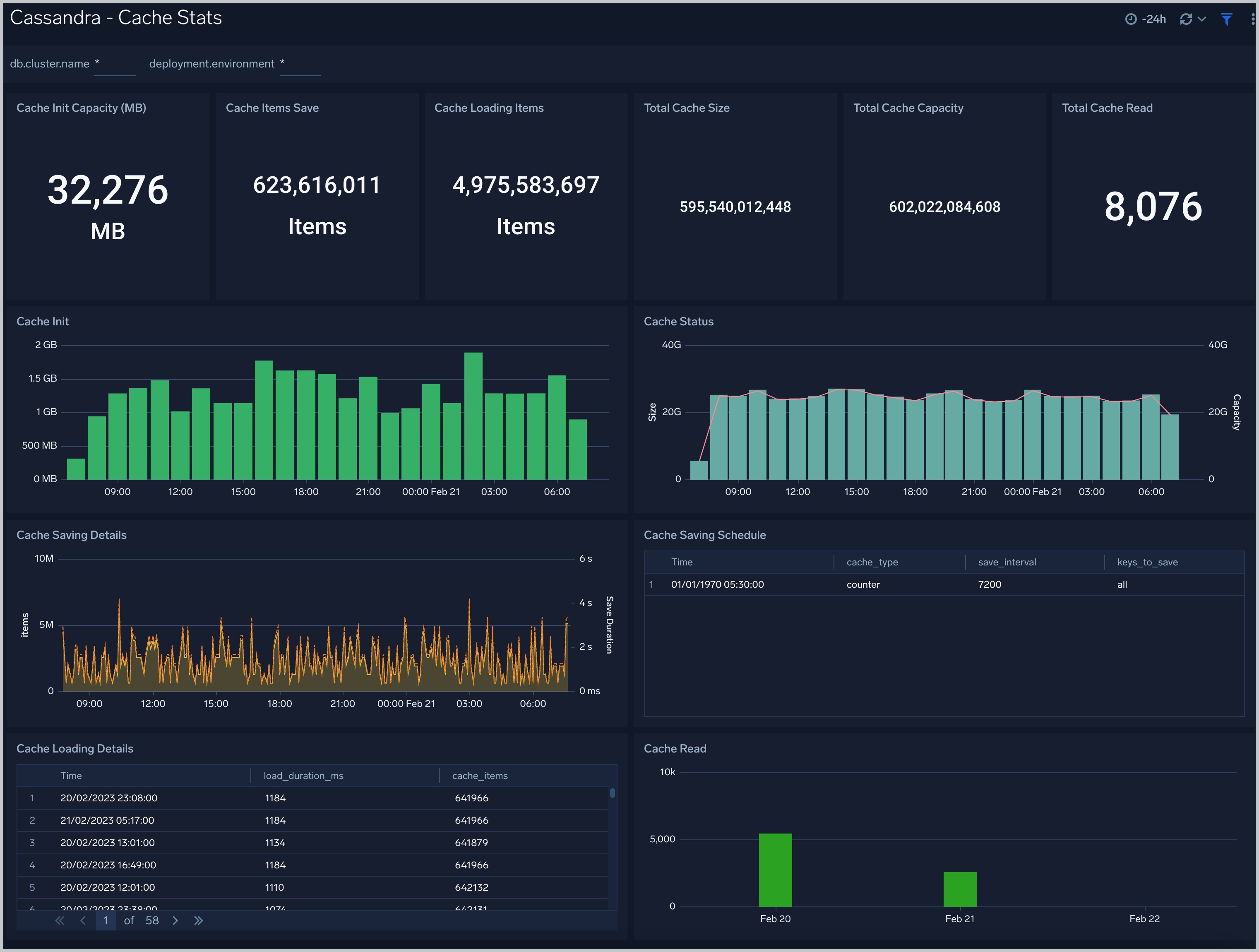Image resolution: width=1259 pixels, height=952 pixels.
Task: Click the counter cache_type cell
Action: pos(863,585)
